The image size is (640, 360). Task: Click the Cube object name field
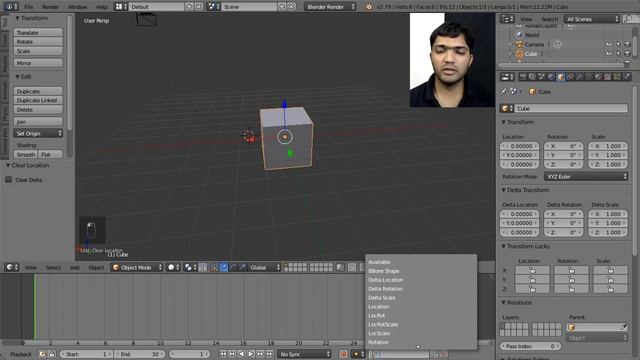(x=571, y=109)
